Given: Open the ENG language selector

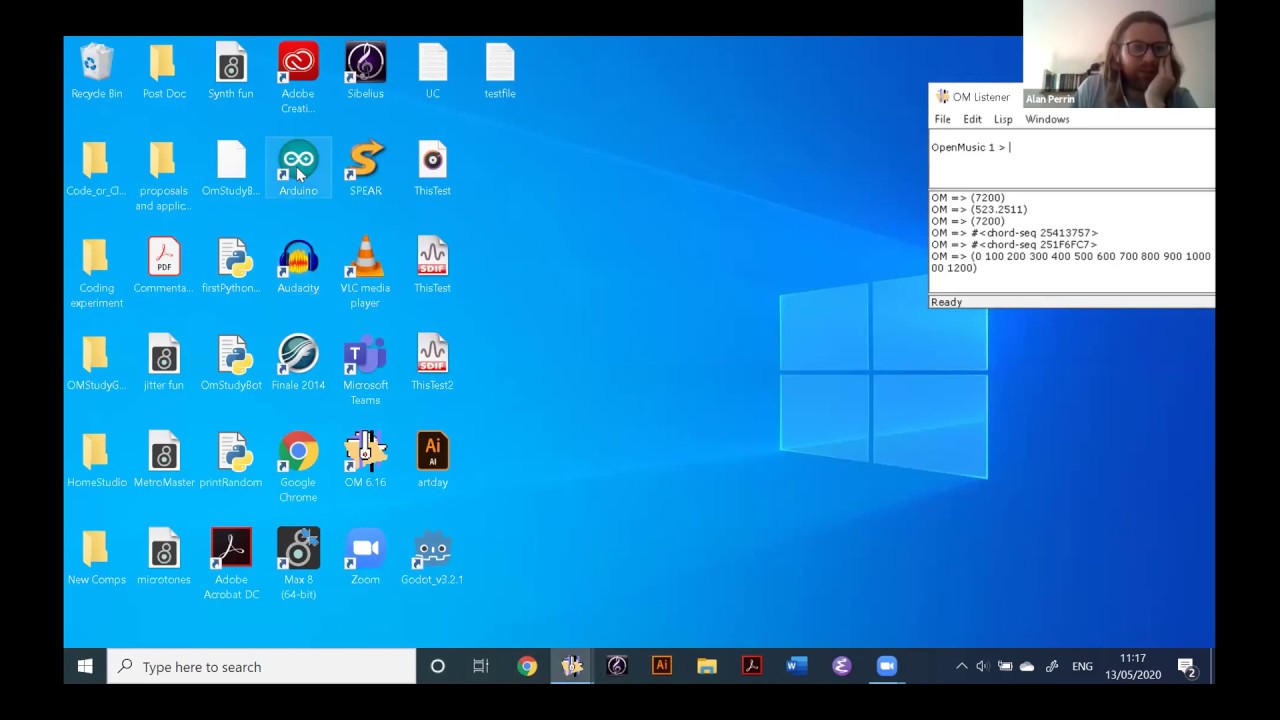Looking at the screenshot, I should [x=1082, y=666].
